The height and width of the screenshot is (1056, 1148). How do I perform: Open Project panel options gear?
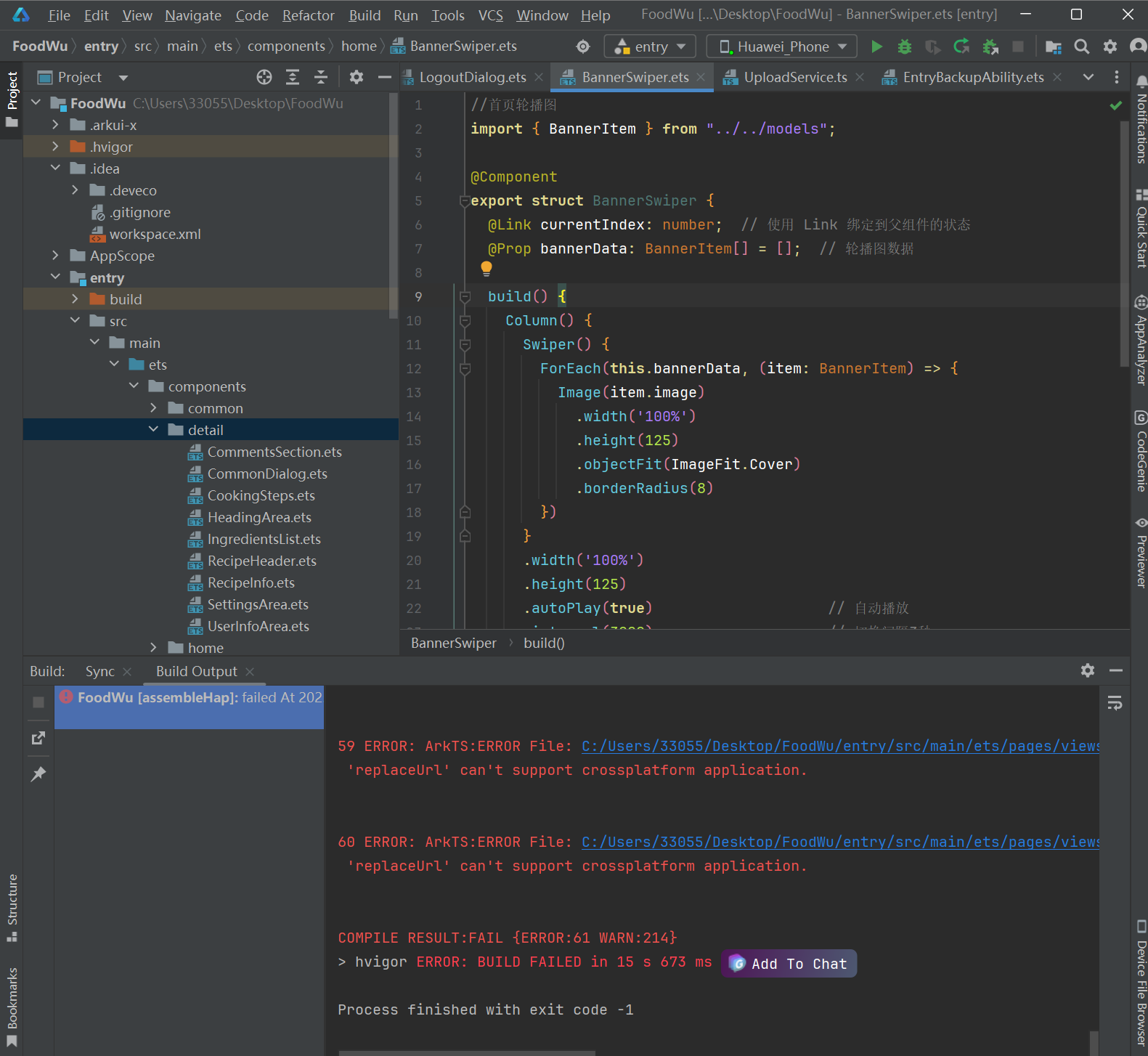356,77
